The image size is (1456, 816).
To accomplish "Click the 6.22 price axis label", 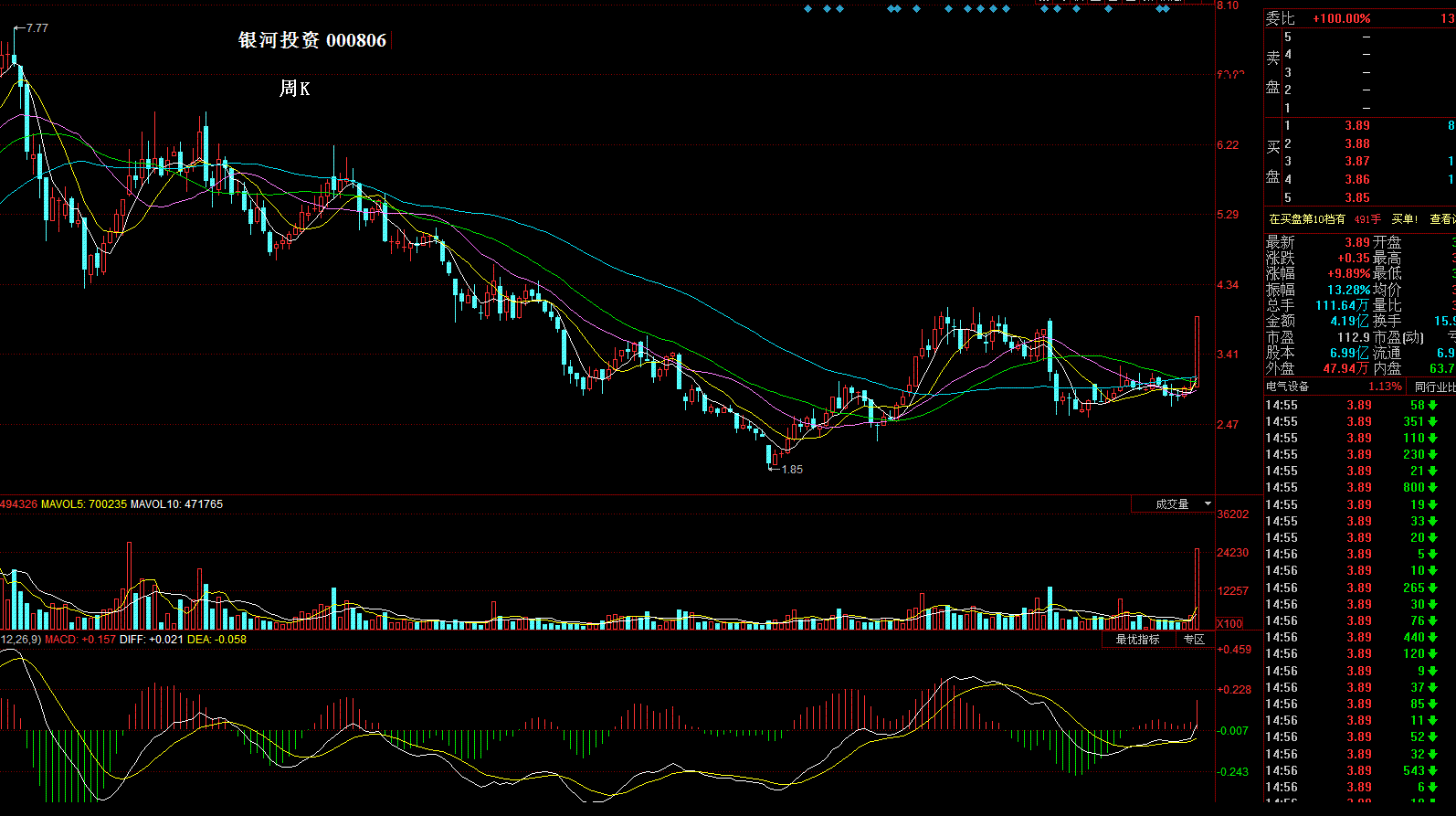I will 1229,145.
